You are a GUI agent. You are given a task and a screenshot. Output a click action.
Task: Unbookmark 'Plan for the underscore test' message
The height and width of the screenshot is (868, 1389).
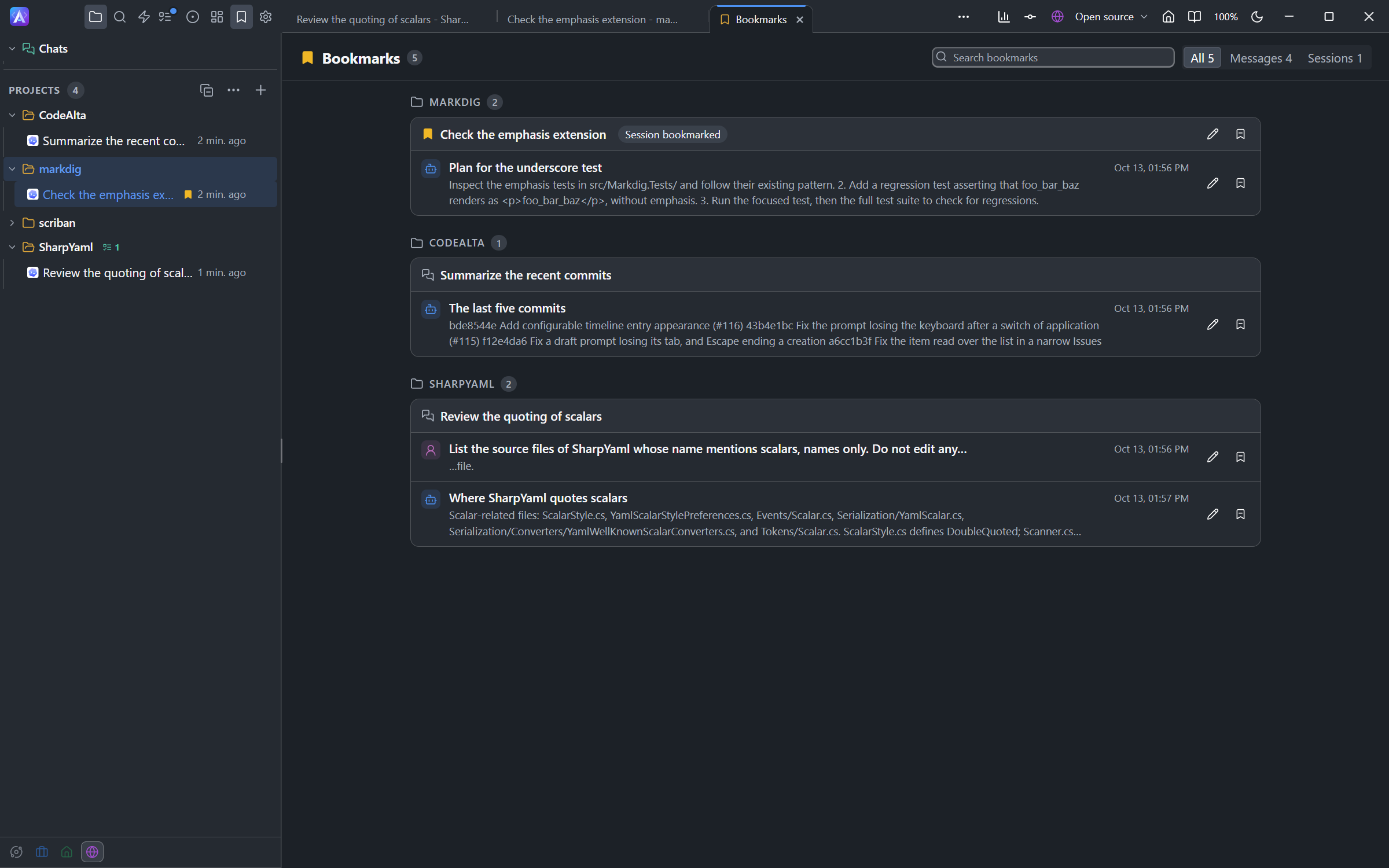[1240, 183]
